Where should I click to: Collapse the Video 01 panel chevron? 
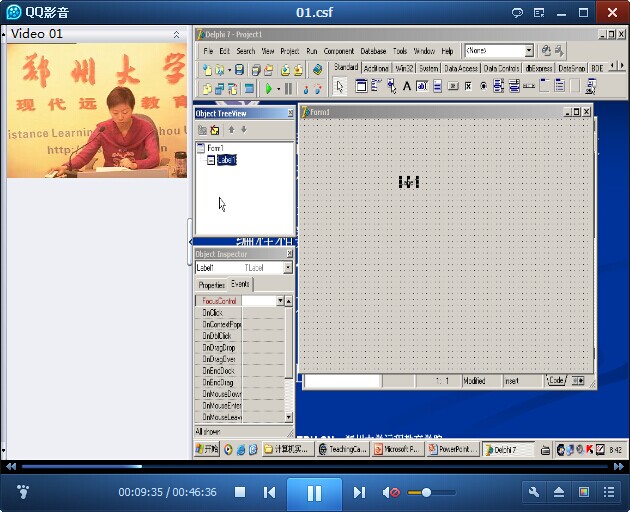(x=176, y=35)
